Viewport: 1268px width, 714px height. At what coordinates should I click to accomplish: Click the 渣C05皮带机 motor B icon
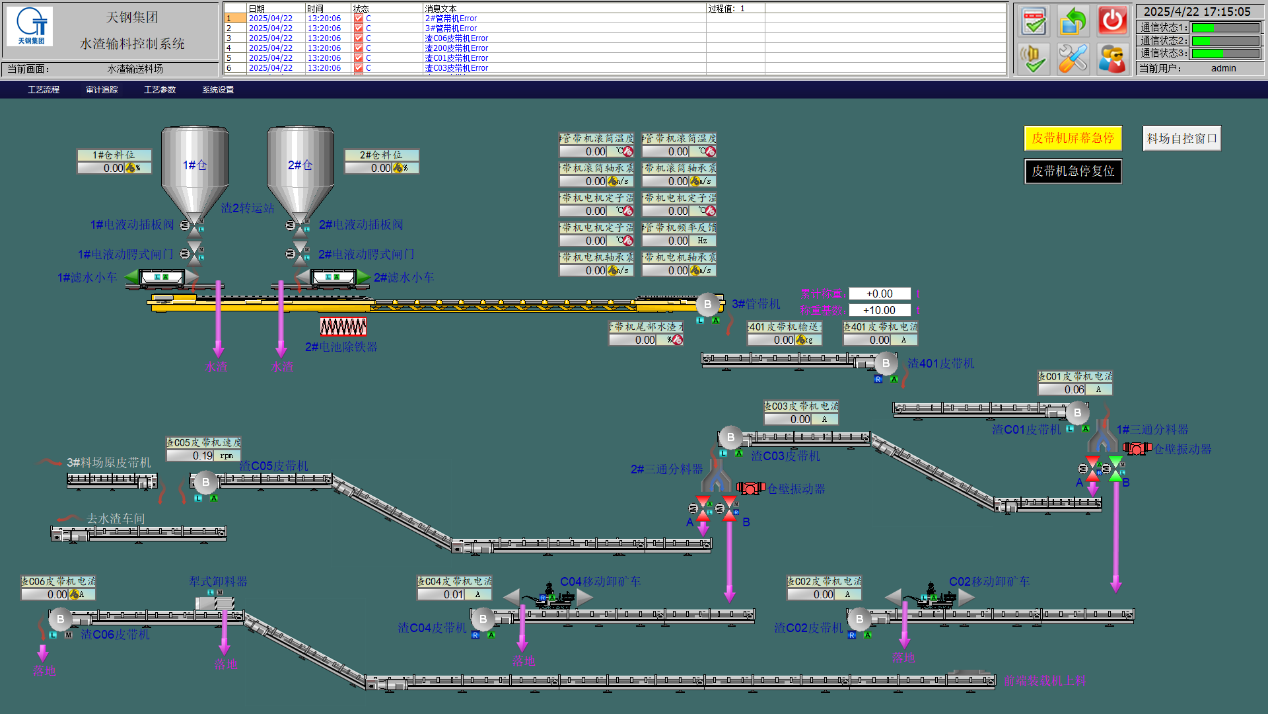pyautogui.click(x=203, y=481)
